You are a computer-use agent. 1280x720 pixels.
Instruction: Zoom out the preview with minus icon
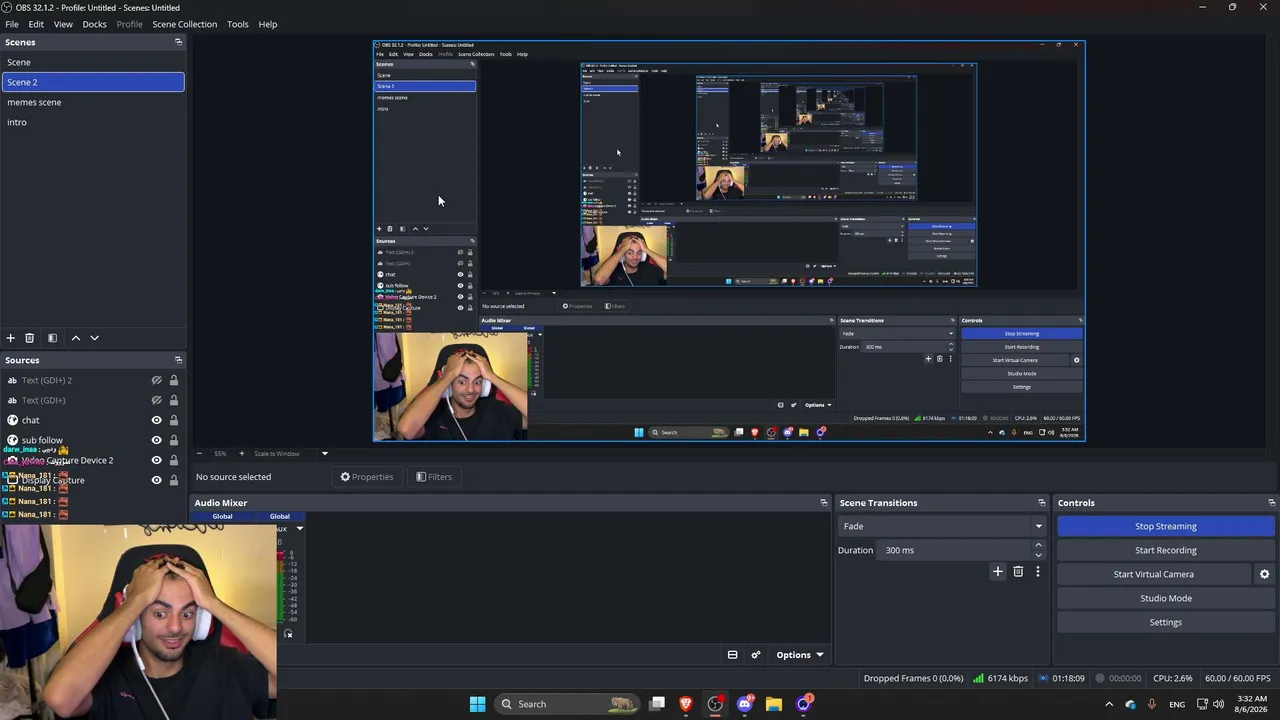(199, 454)
